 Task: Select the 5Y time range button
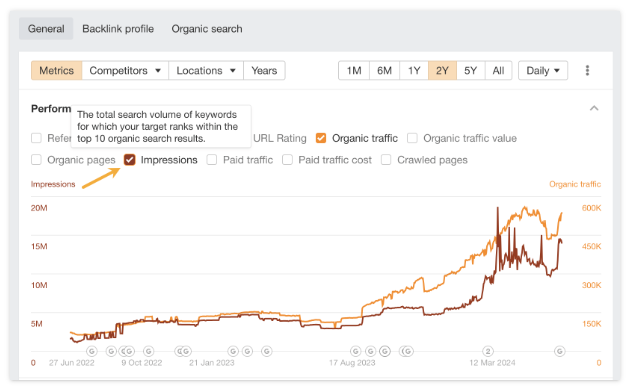tap(470, 70)
